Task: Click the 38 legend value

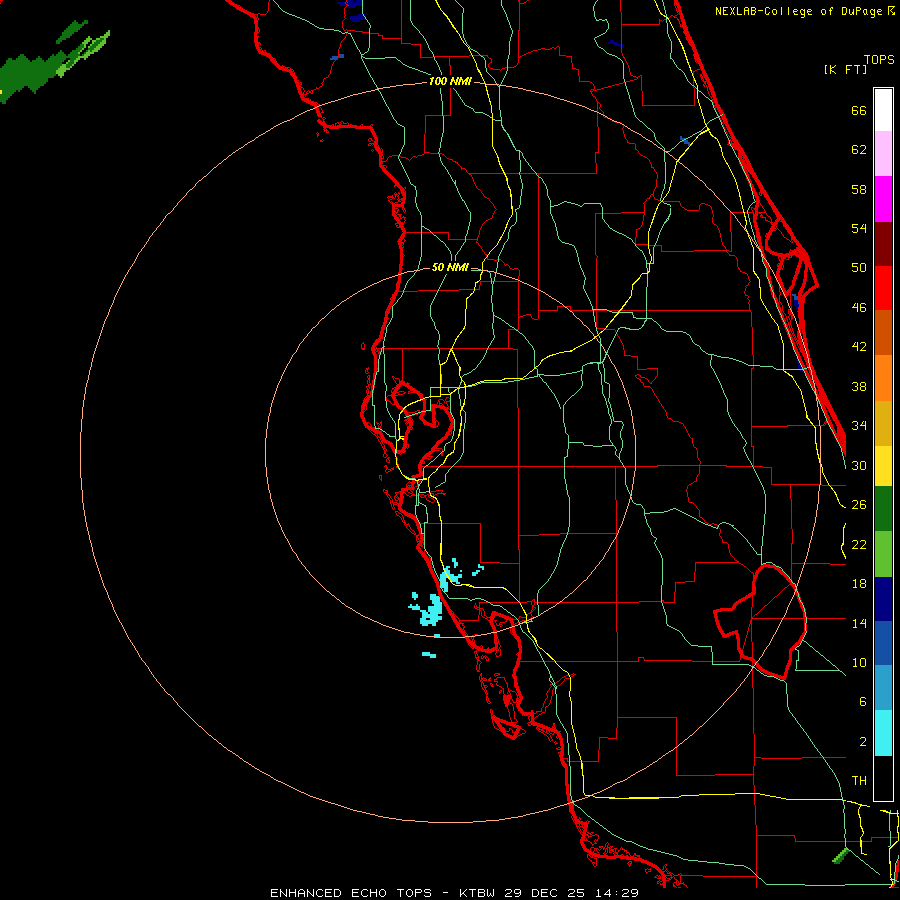Action: coord(859,387)
